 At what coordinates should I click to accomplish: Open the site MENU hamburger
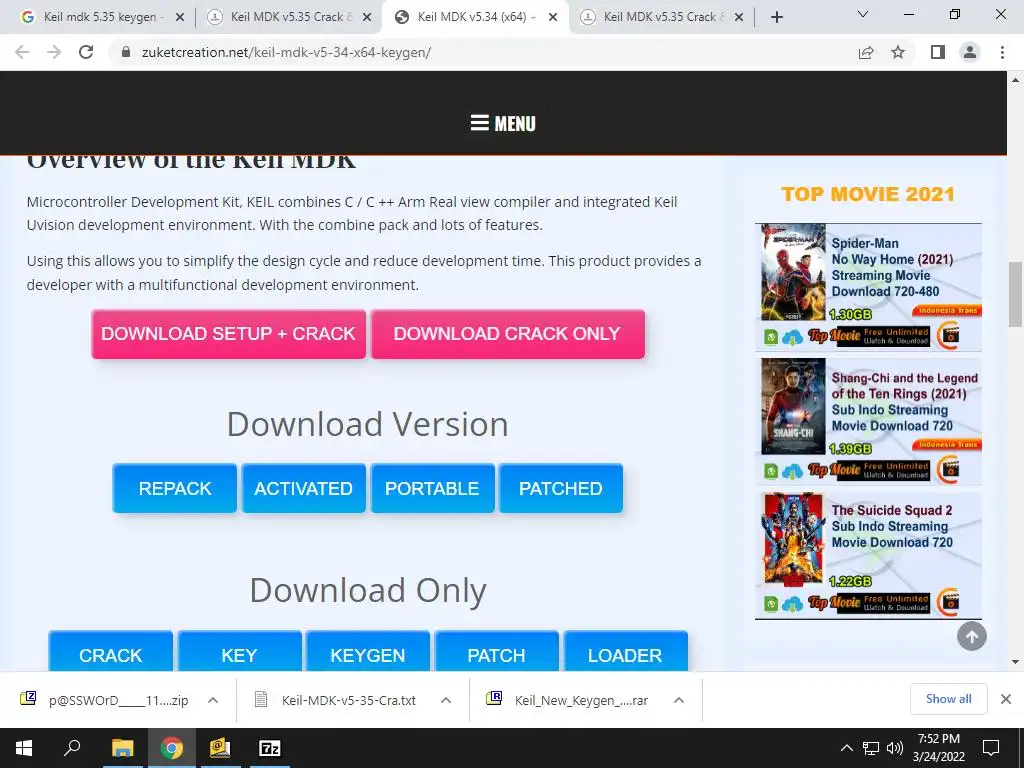[503, 123]
